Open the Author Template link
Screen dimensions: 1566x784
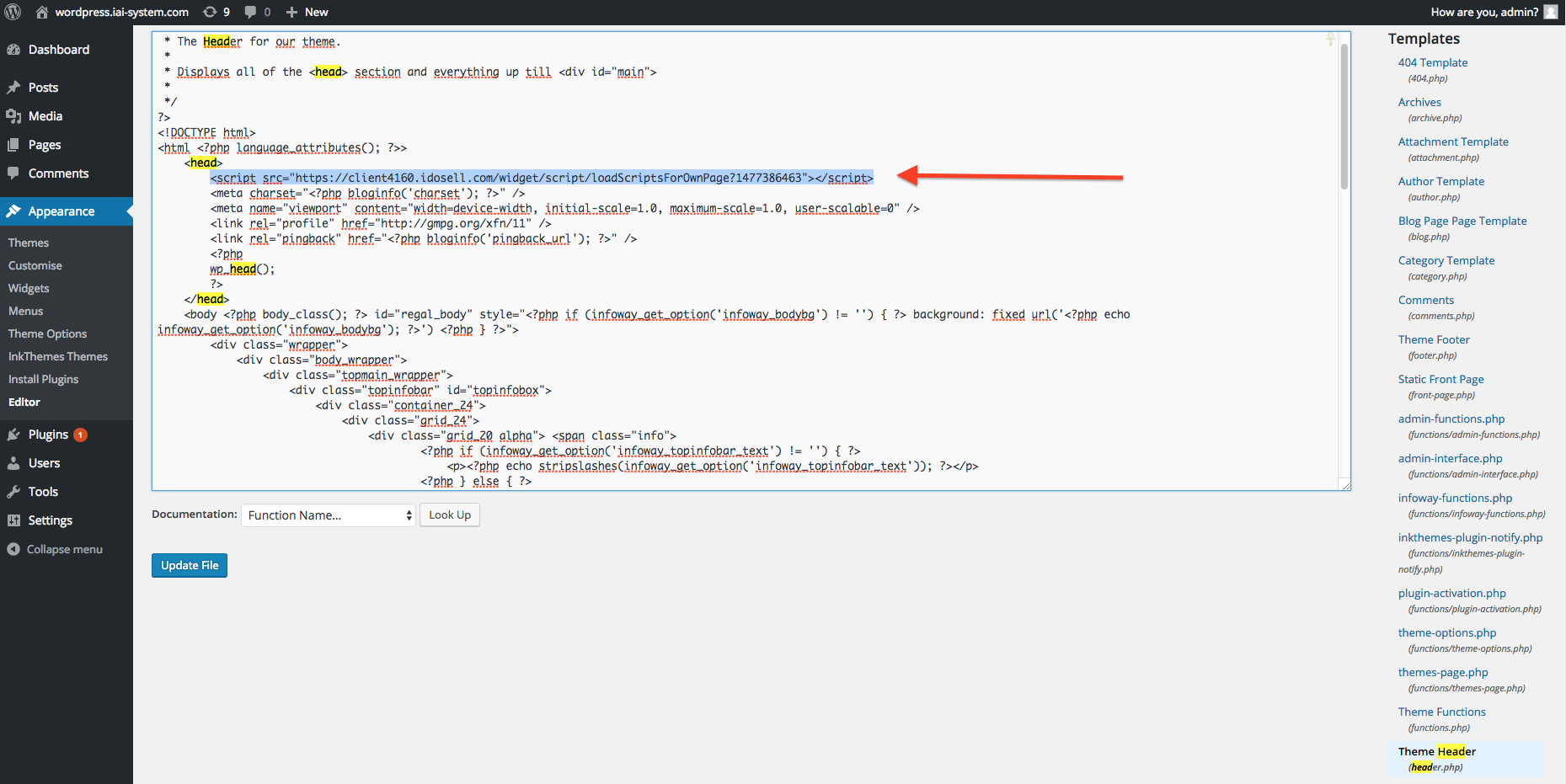(1441, 181)
